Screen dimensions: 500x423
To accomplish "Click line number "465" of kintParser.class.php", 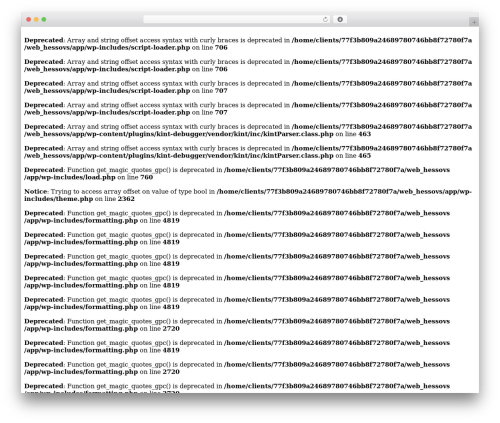I will [364, 156].
